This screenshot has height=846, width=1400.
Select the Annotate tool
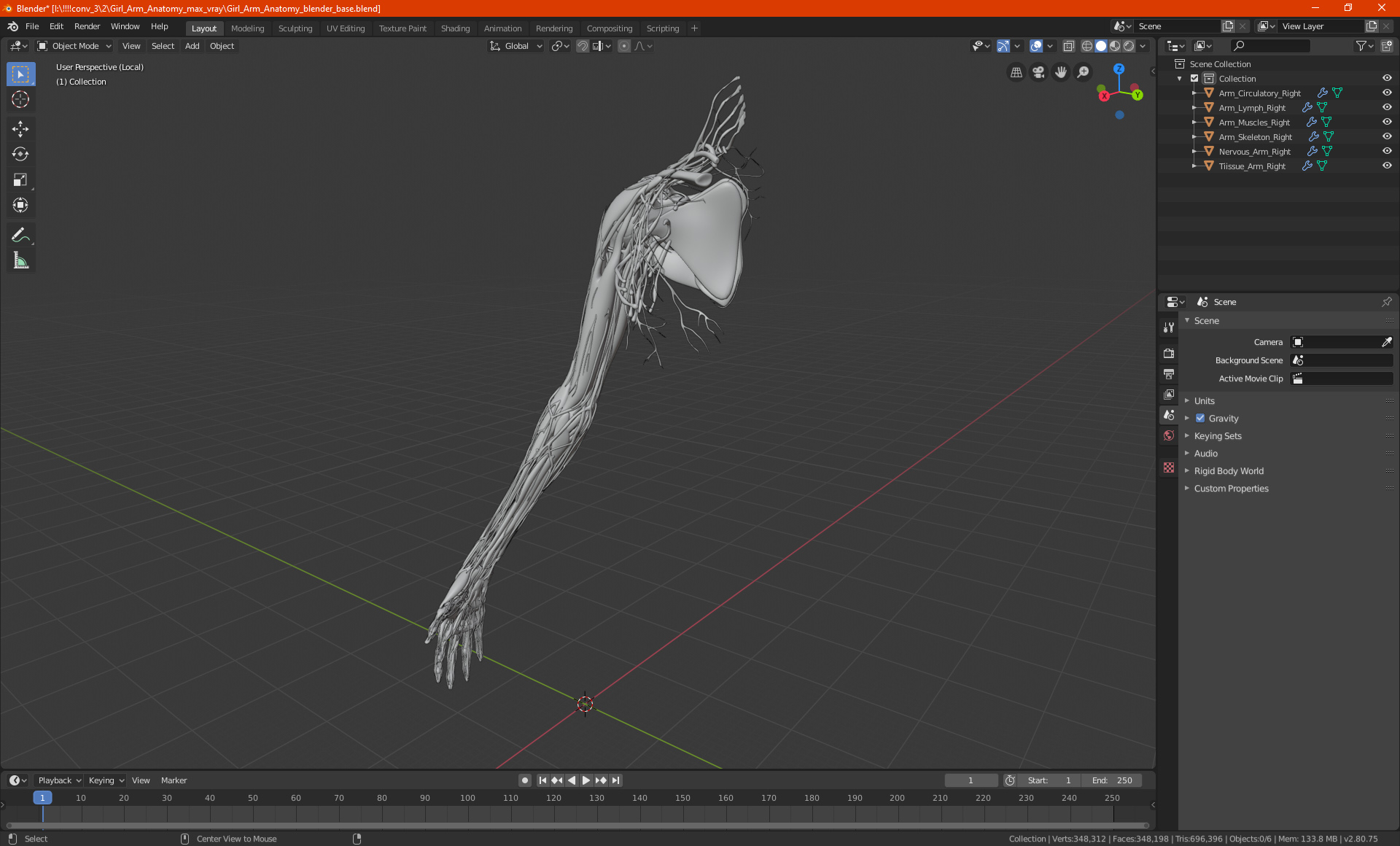(20, 235)
